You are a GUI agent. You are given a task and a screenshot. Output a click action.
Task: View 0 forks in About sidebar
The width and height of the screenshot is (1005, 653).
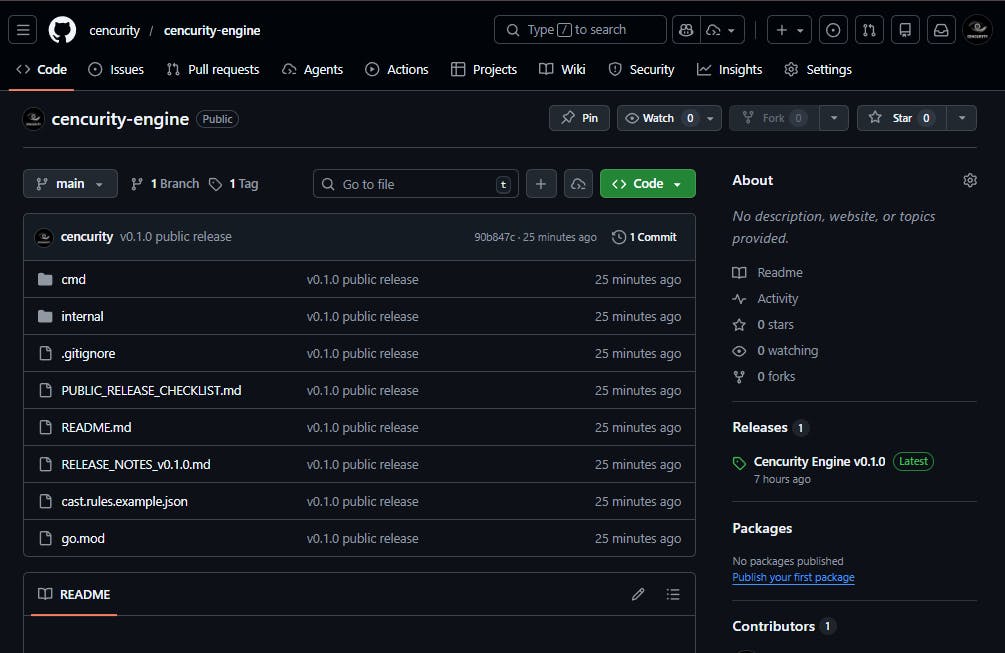(x=764, y=377)
